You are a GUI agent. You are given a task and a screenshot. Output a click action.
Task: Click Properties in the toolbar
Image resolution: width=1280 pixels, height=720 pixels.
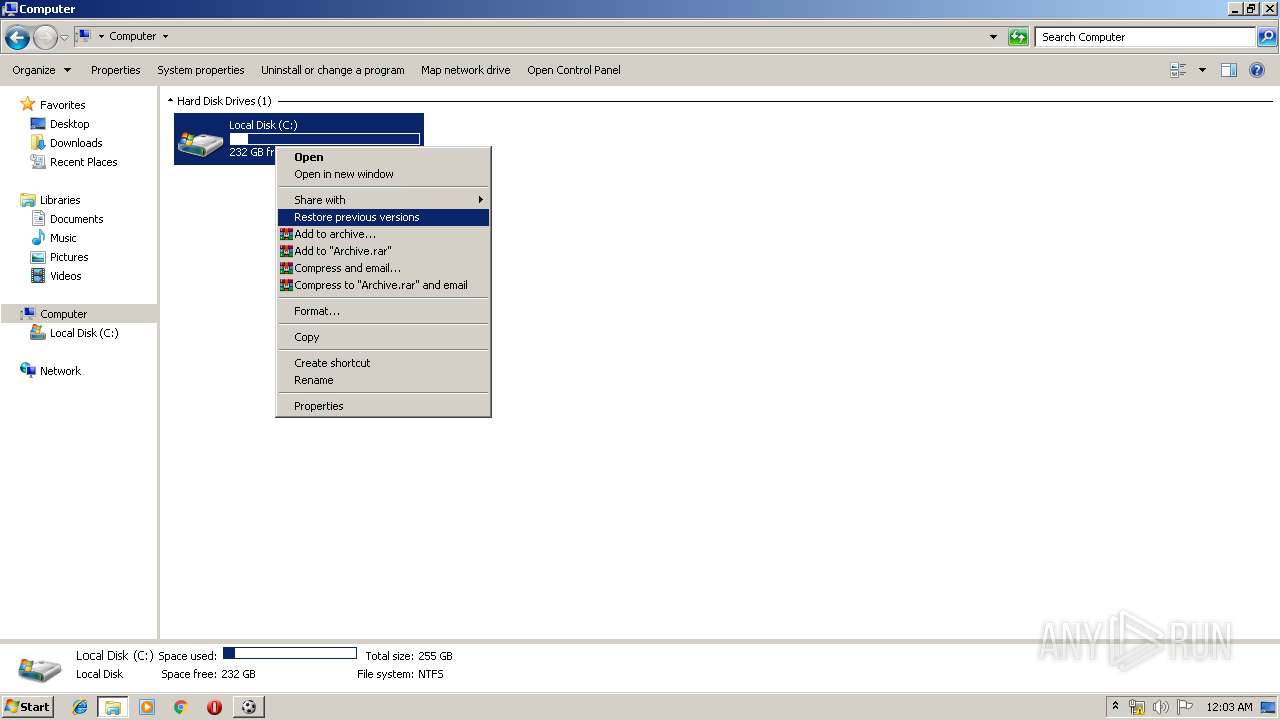pos(115,70)
